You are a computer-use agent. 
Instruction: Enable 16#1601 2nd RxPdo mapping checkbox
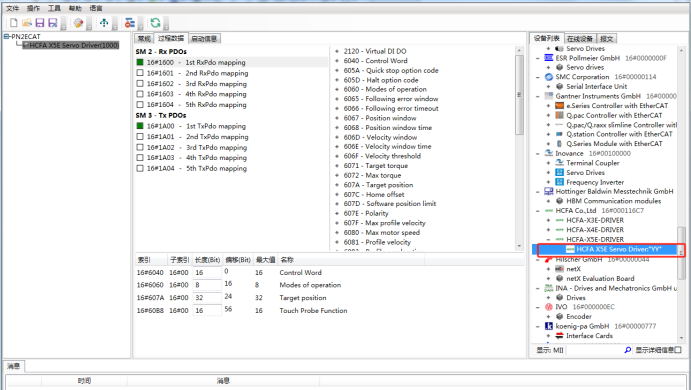[140, 73]
